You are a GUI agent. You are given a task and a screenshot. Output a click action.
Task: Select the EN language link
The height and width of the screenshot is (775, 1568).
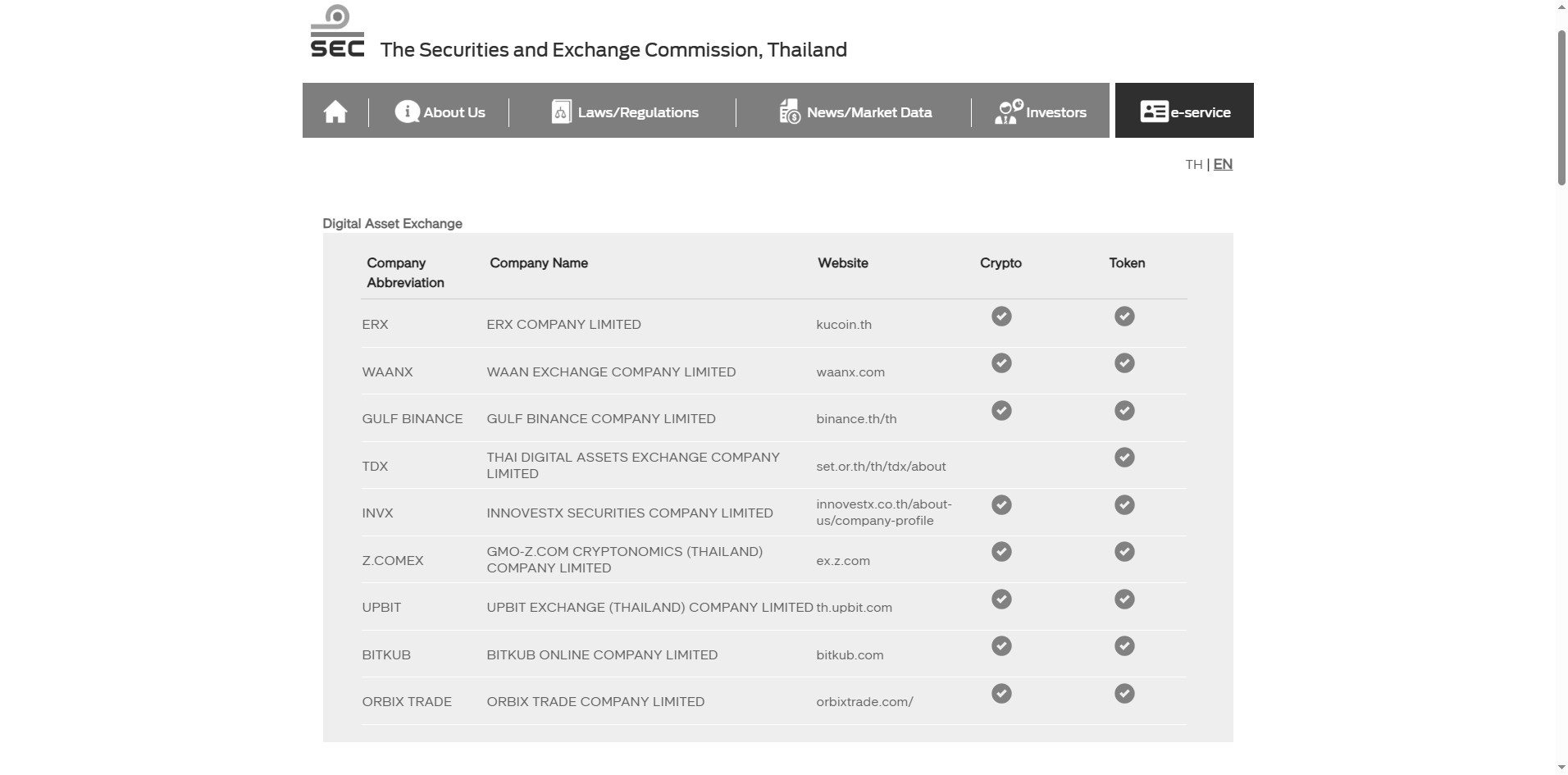click(x=1223, y=164)
